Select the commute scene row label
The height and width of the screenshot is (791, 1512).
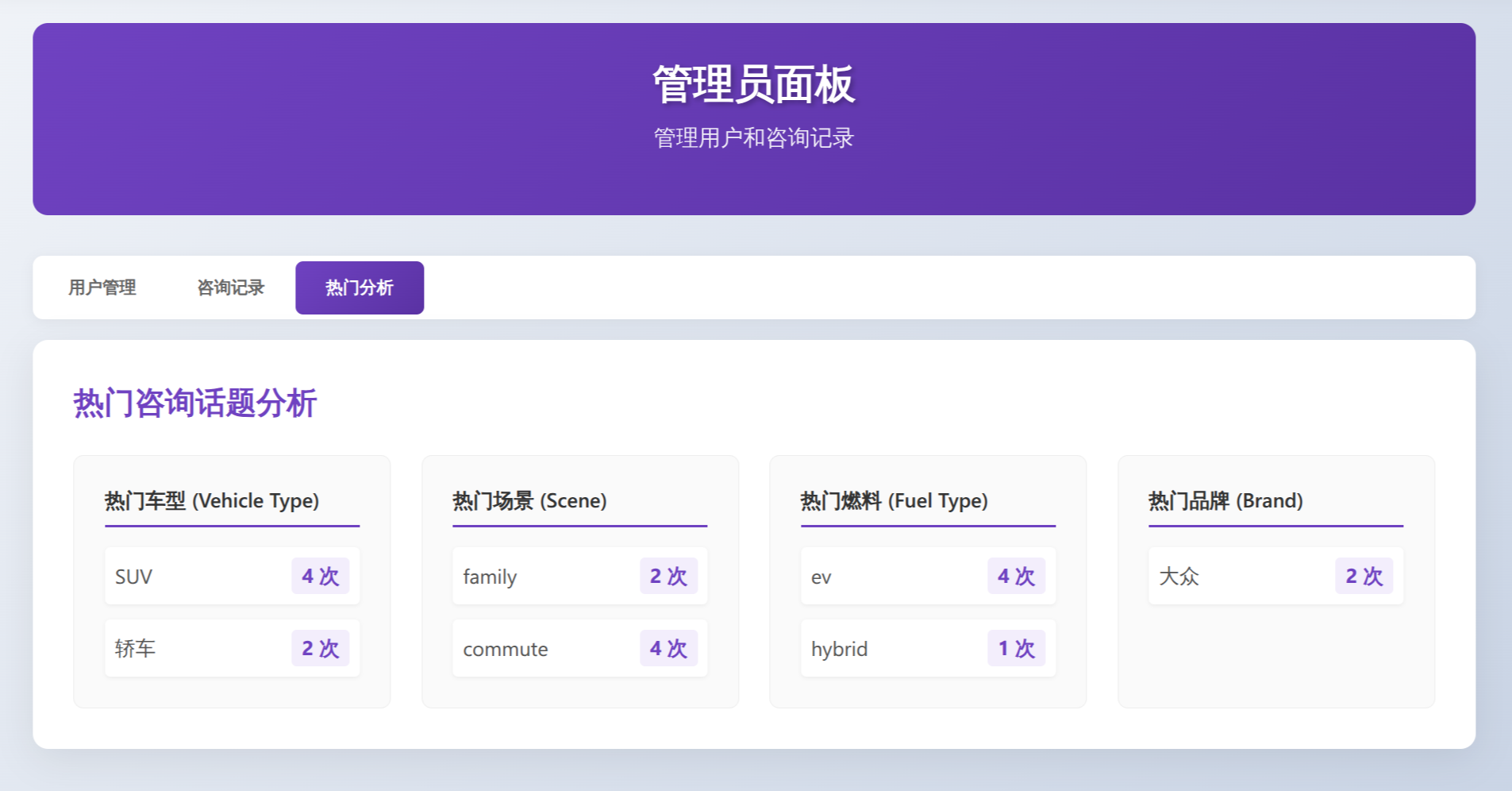(506, 650)
